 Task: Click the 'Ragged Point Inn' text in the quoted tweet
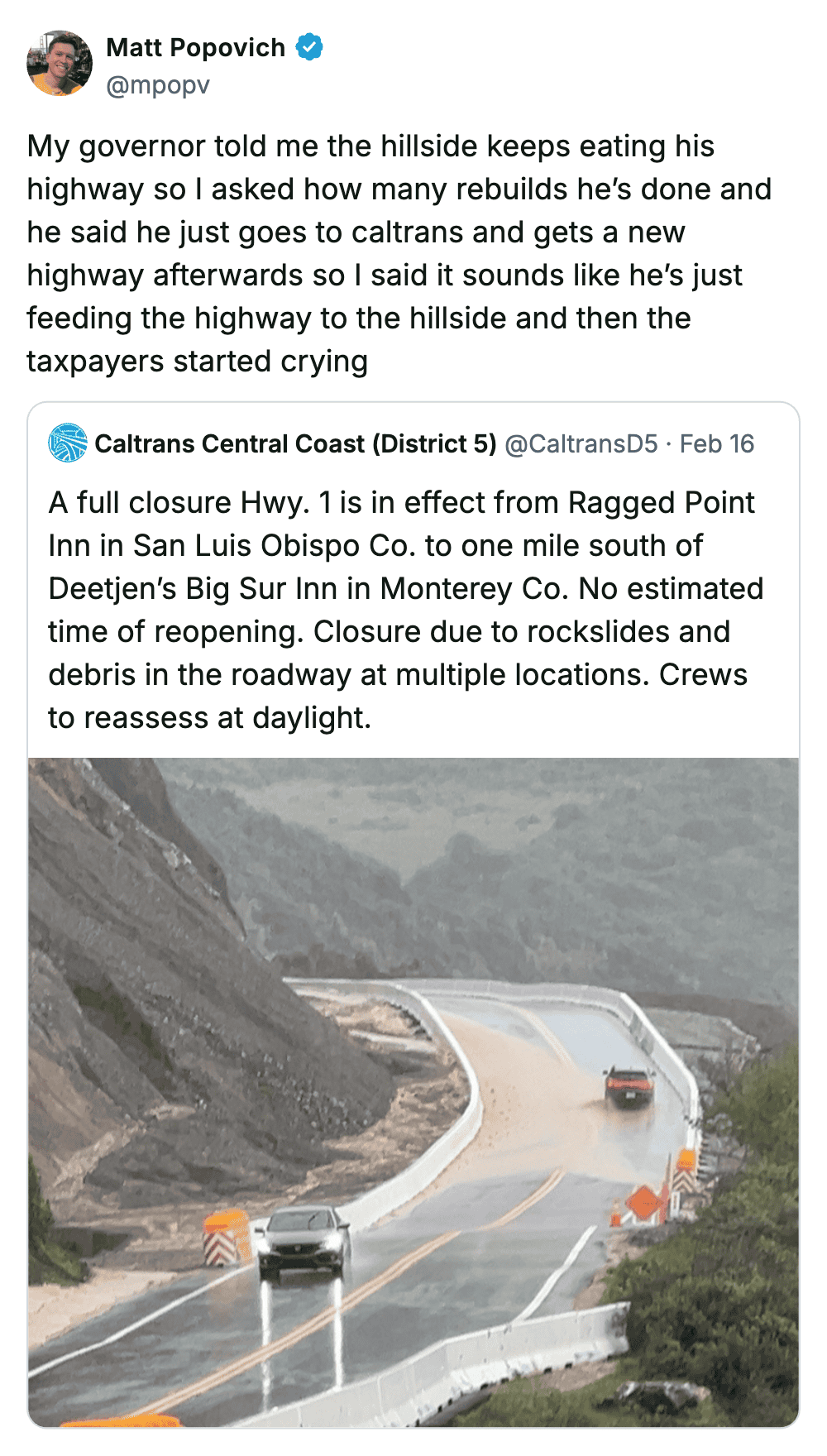662,503
